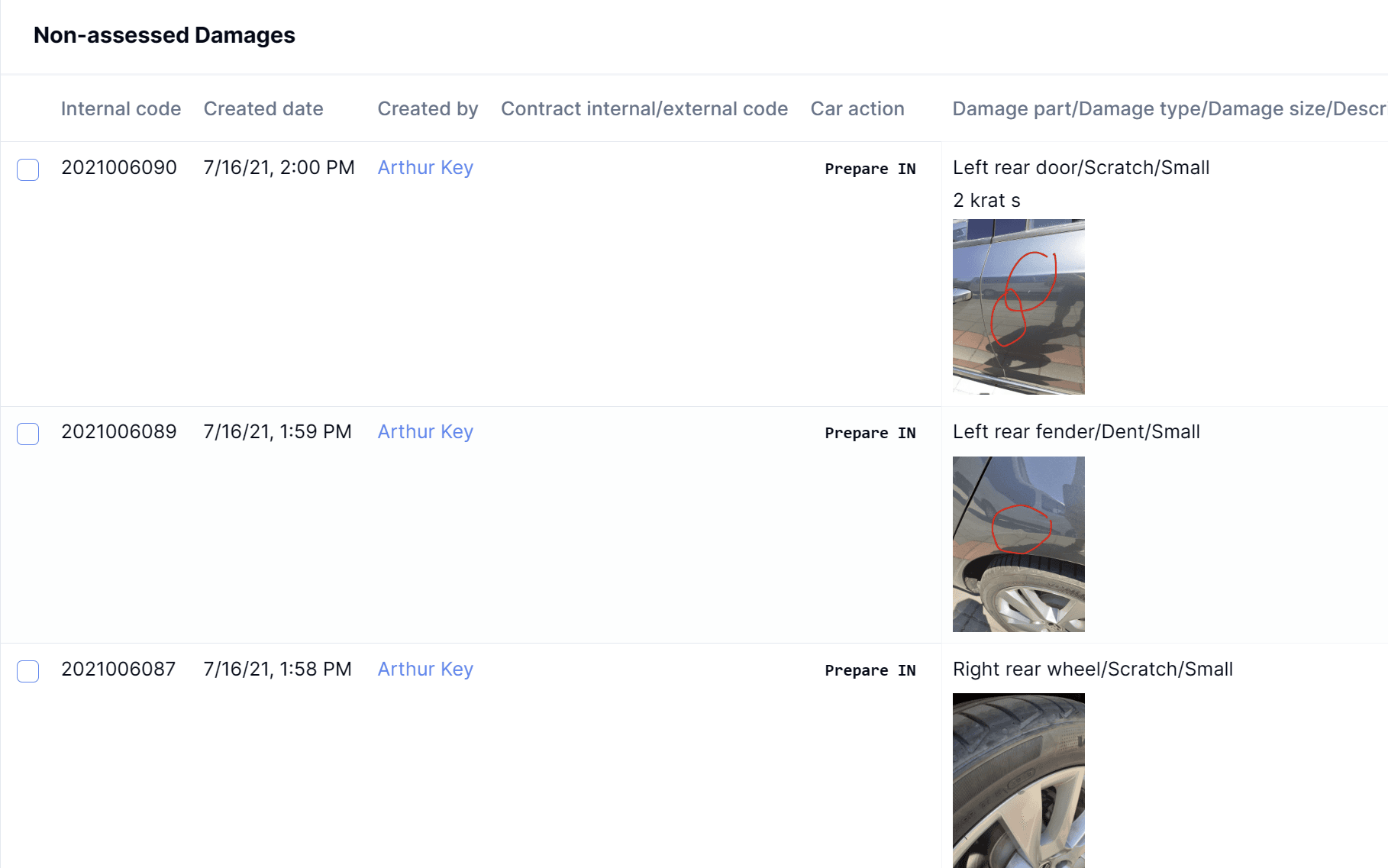Open the left rear fender dent photo
1388x868 pixels.
[1018, 544]
